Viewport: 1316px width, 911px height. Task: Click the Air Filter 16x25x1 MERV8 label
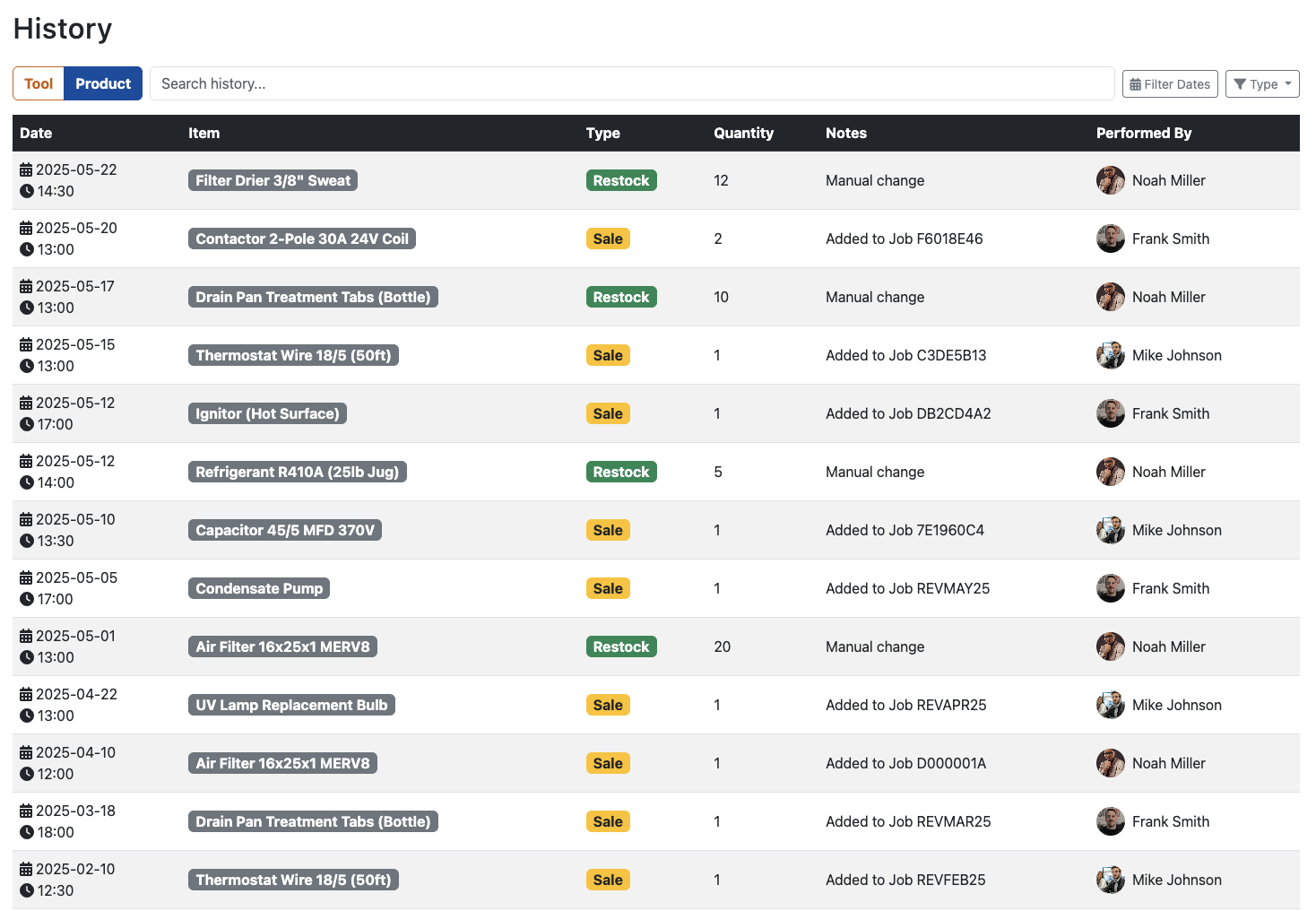[282, 646]
